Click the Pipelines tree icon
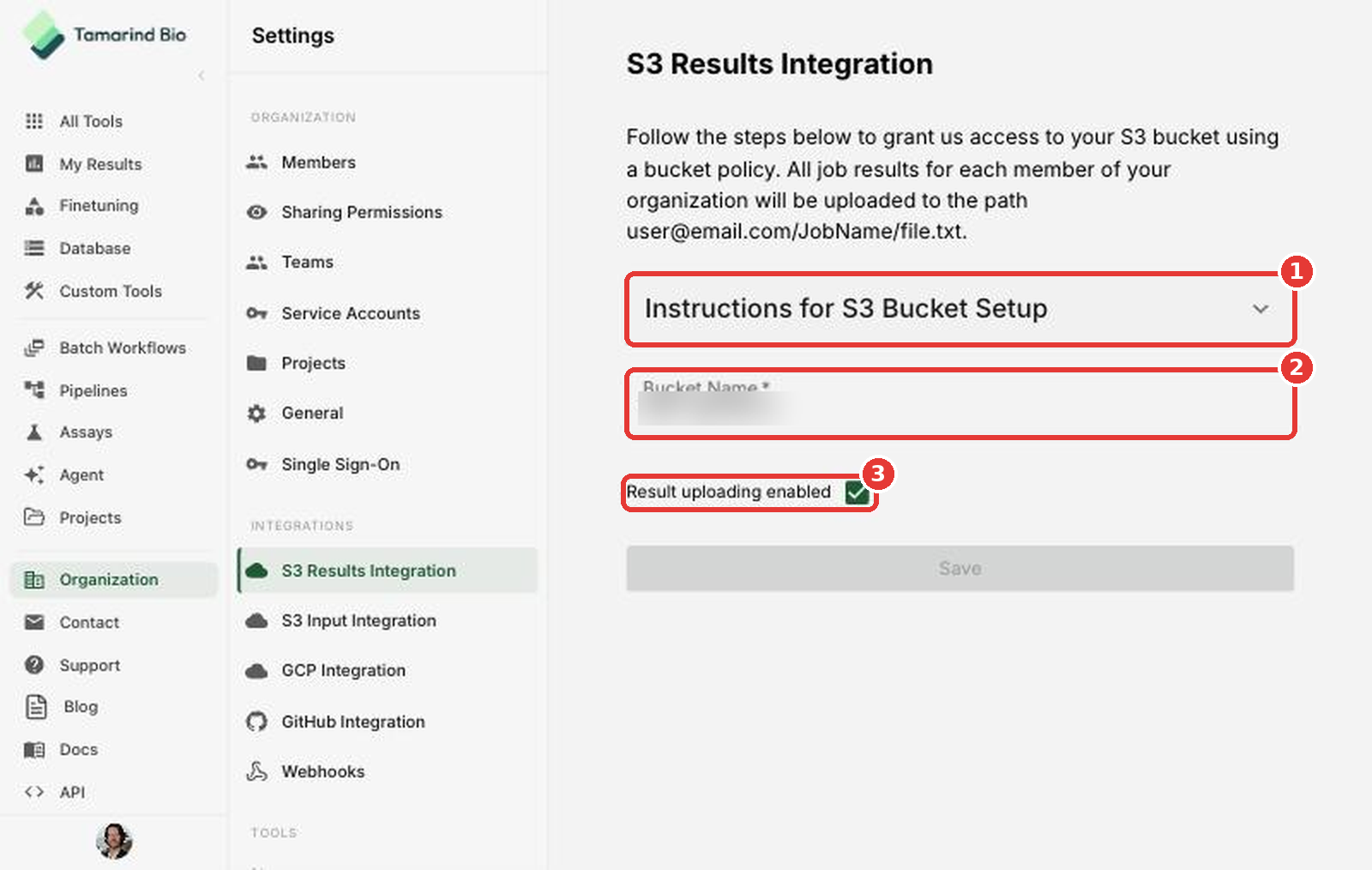 pos(34,390)
